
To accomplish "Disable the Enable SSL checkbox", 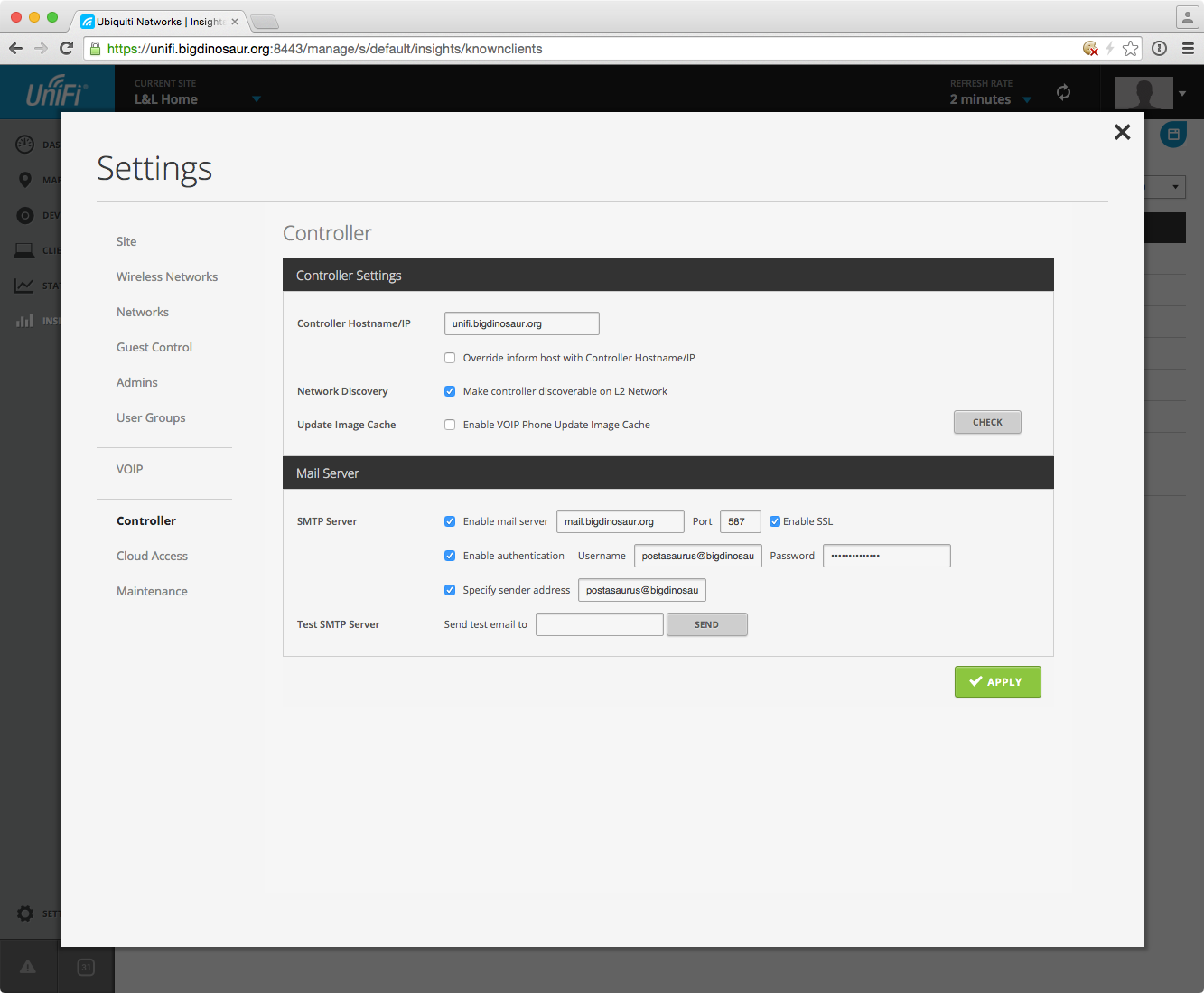I will (x=775, y=521).
